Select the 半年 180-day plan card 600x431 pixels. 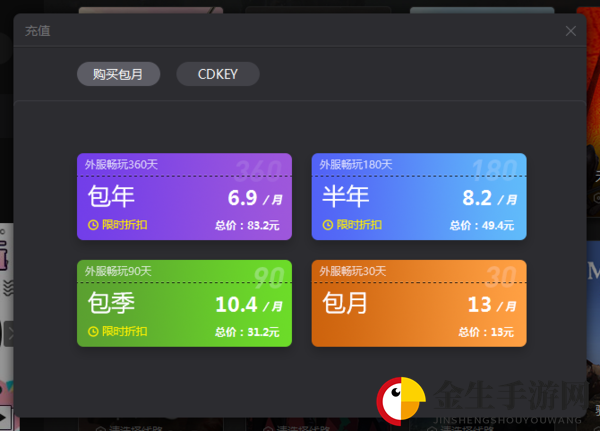coord(419,197)
